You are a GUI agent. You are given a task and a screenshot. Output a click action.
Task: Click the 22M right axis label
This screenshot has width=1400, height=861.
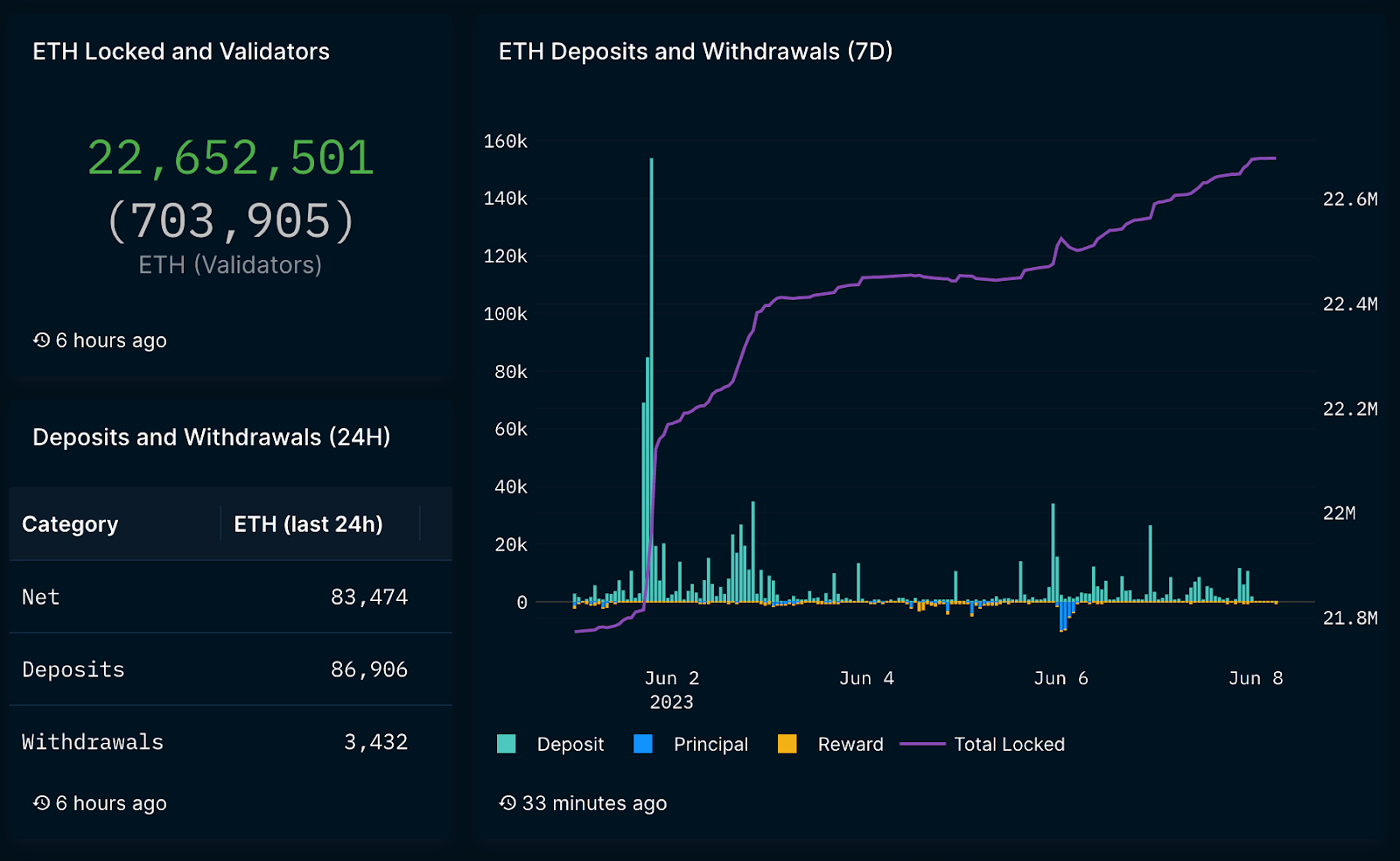click(1340, 514)
